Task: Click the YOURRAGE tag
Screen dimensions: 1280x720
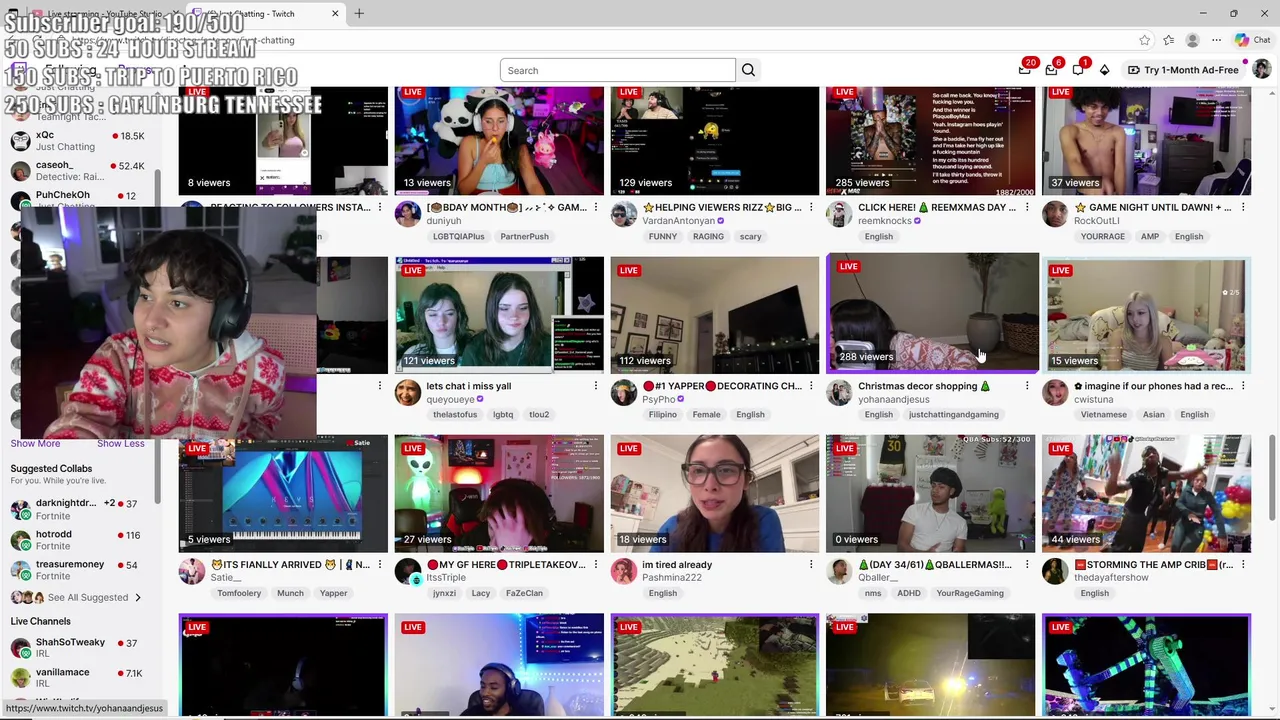Action: pos(1100,236)
